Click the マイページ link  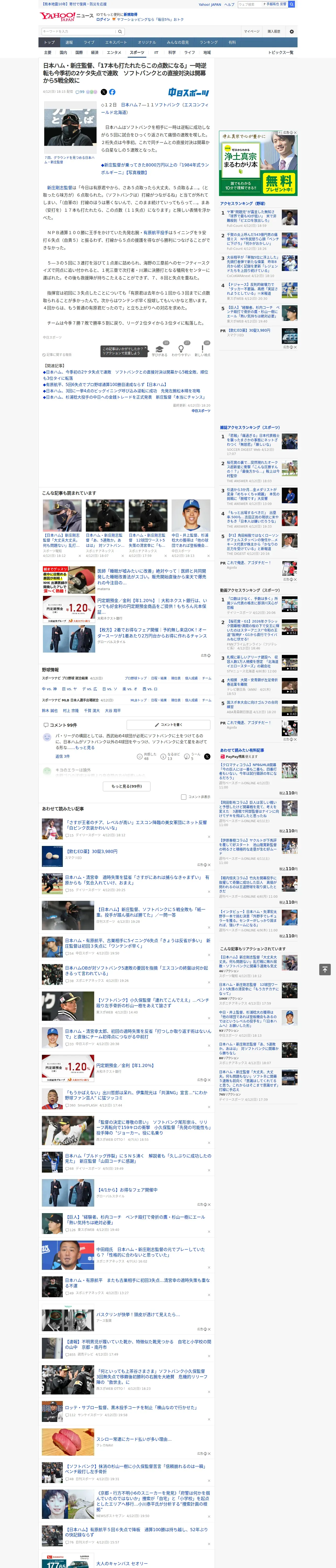click(x=251, y=32)
